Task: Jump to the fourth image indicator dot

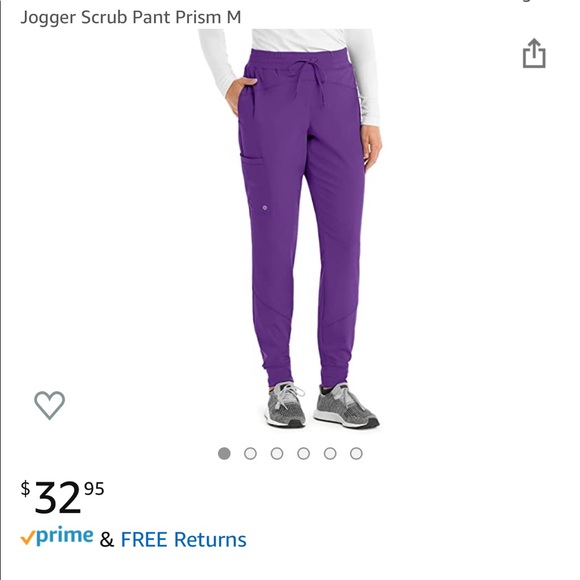Action: coord(304,453)
